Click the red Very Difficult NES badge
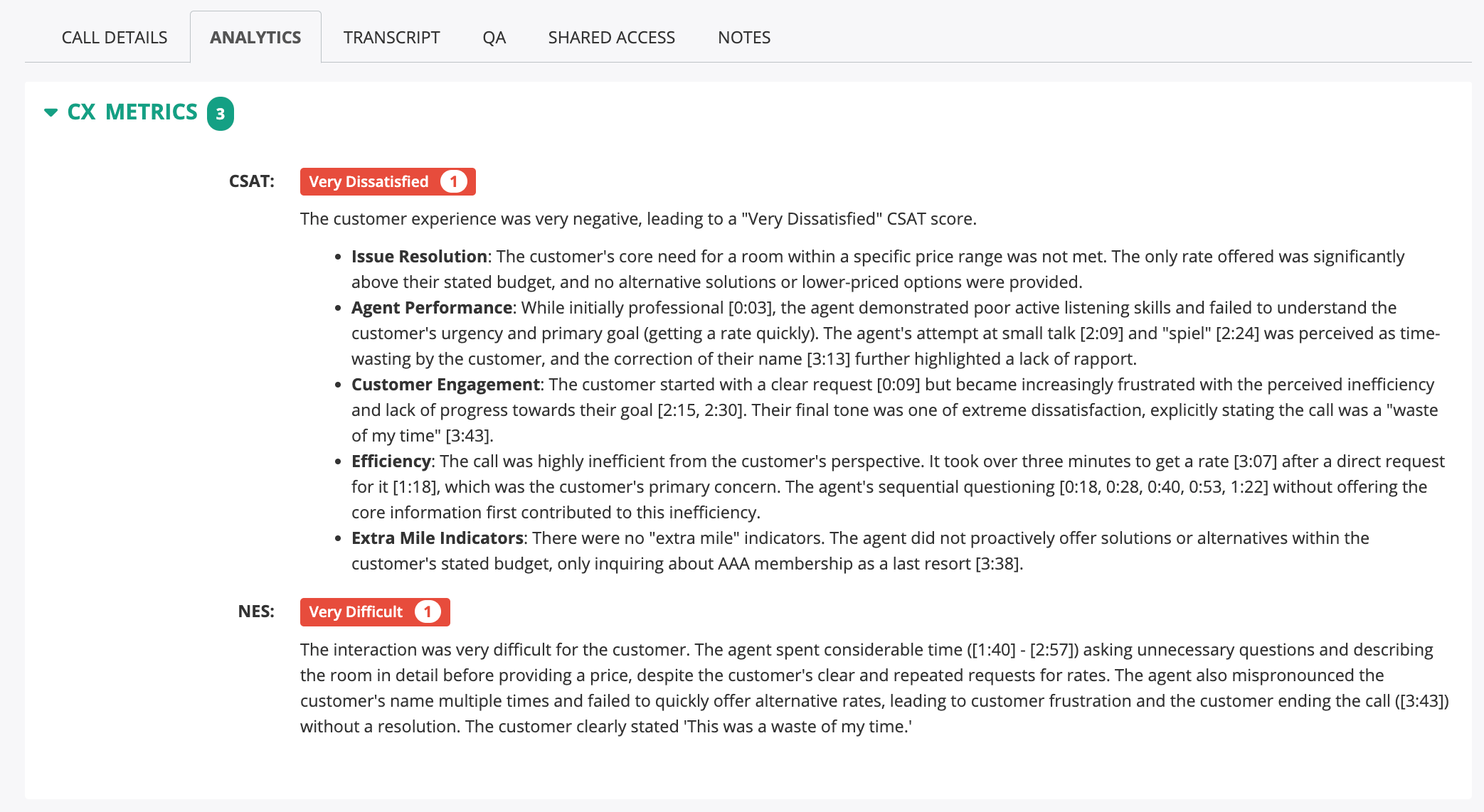Image resolution: width=1484 pixels, height=812 pixels. [356, 612]
